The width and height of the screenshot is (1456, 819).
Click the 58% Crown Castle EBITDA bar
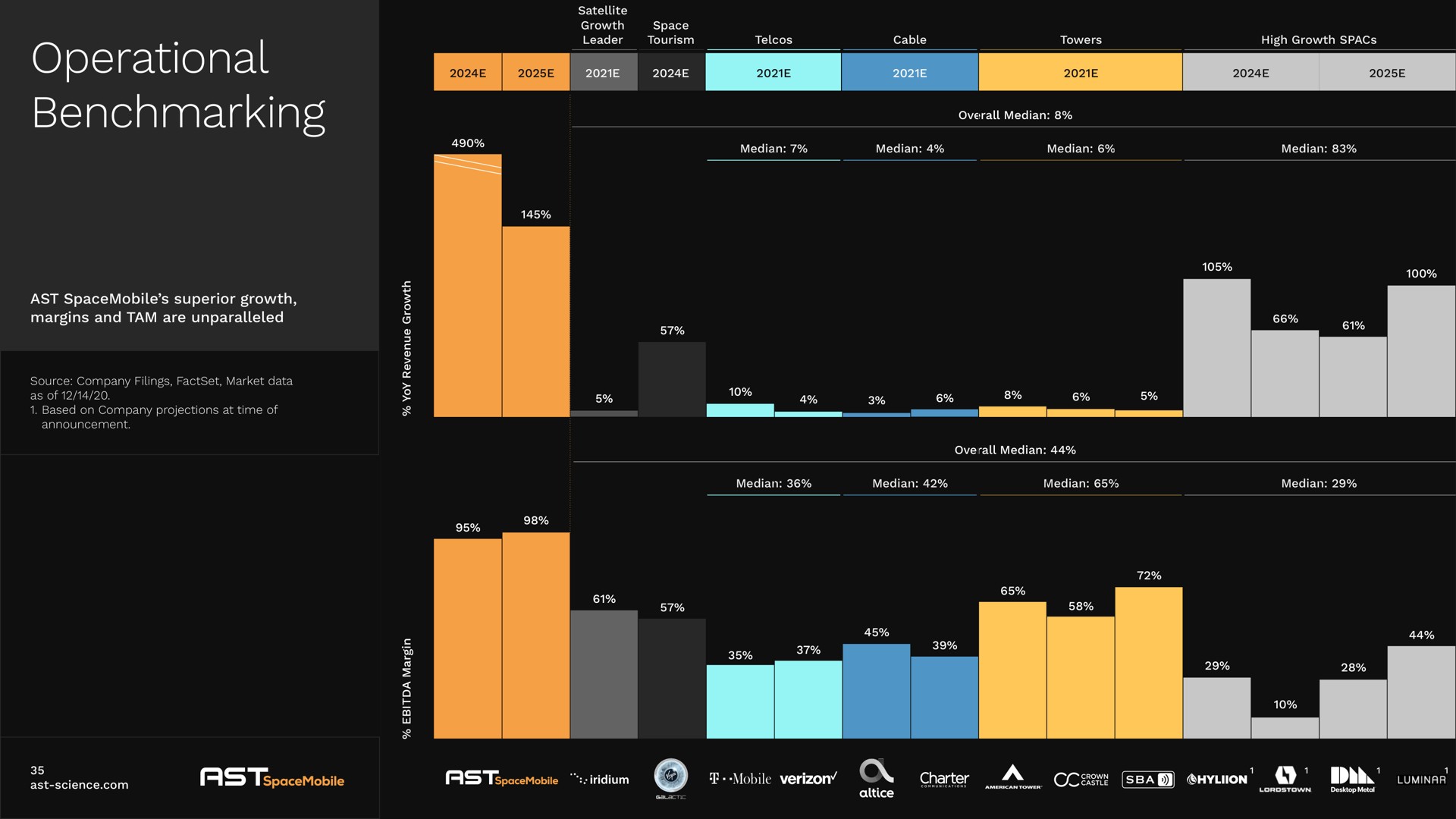1081,677
